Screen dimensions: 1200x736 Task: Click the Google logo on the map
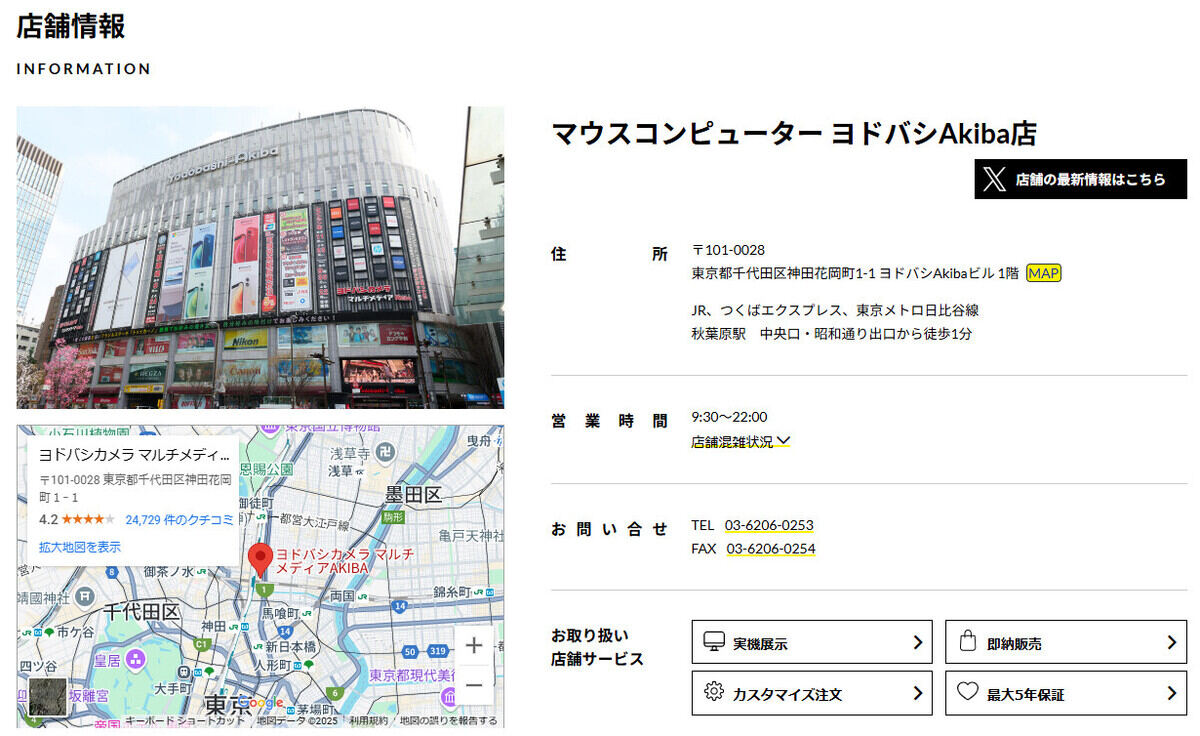[259, 703]
